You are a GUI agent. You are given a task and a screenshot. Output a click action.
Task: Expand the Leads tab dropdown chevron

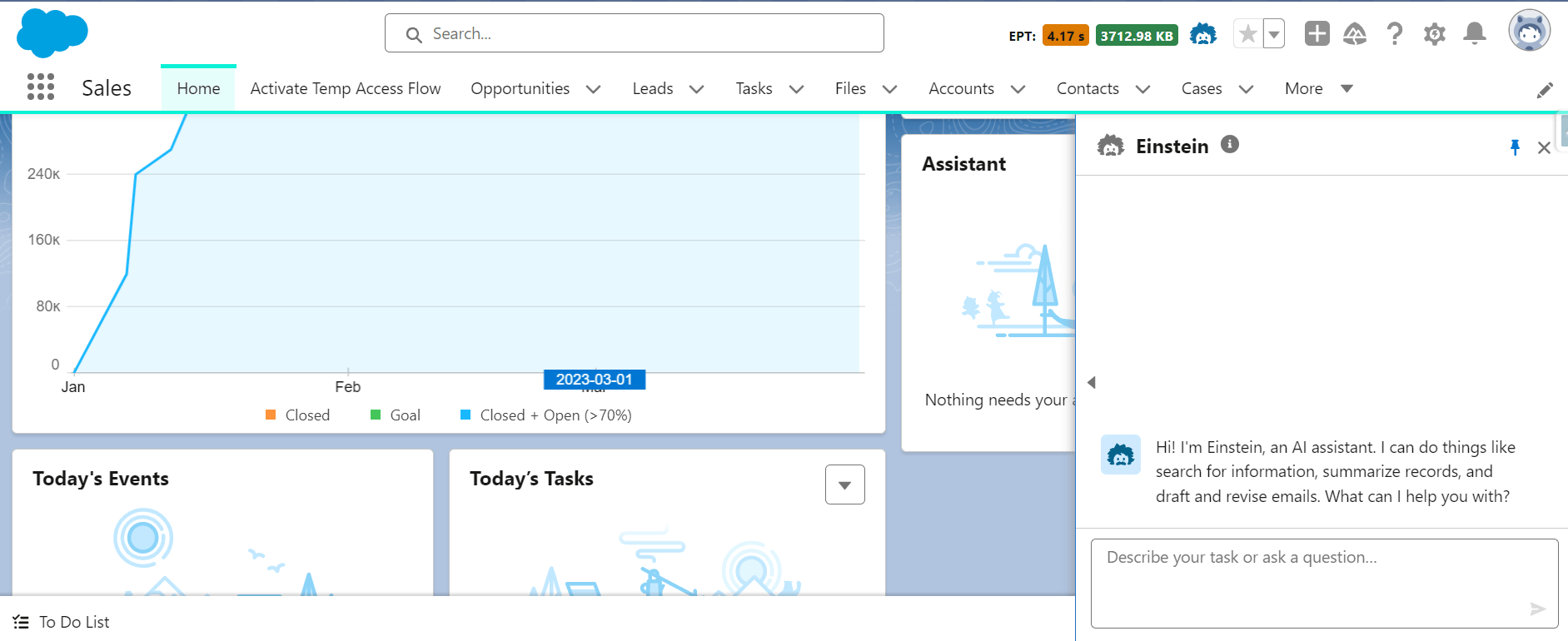click(x=697, y=89)
